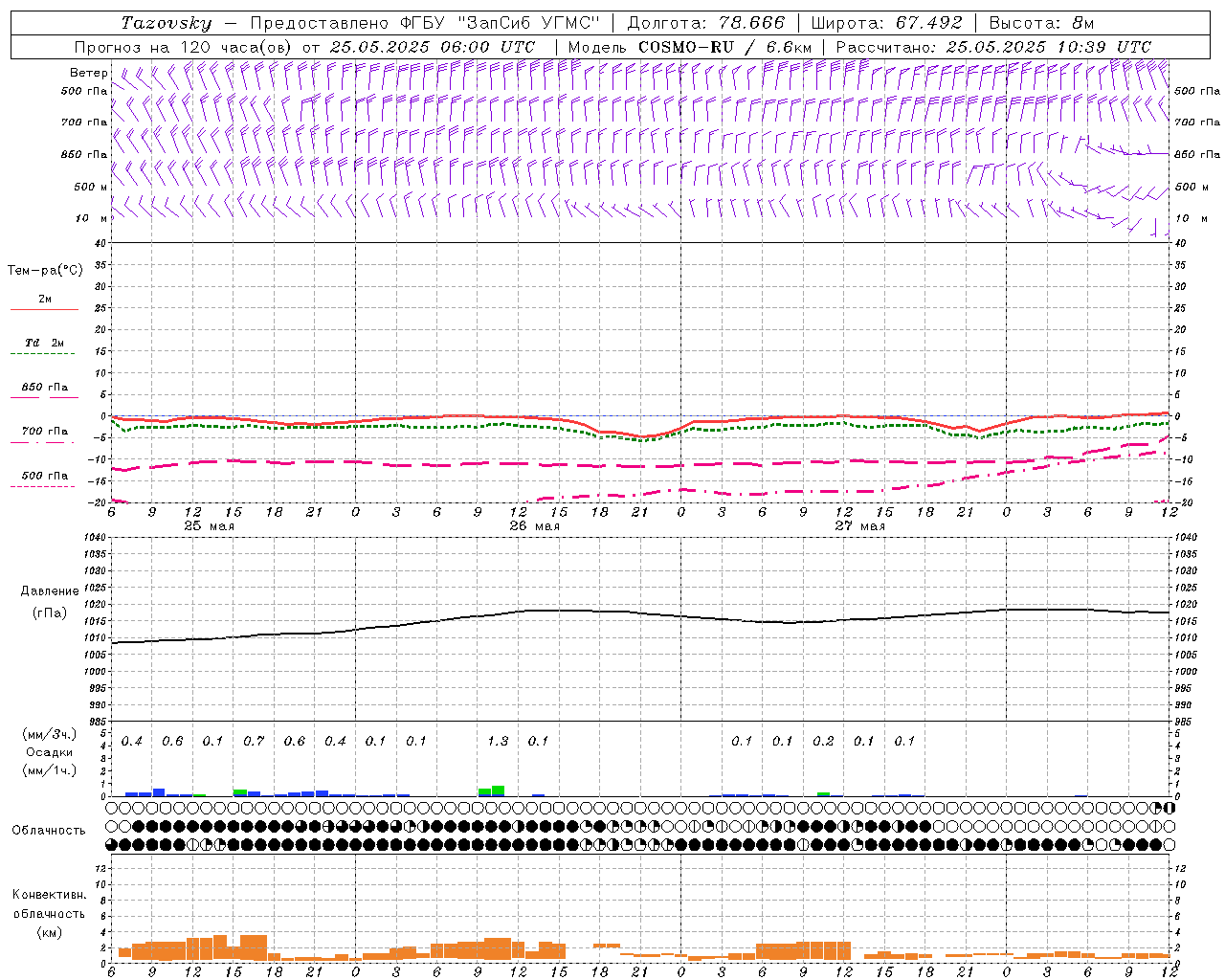This screenshot has width=1225, height=980.
Task: Click the 26 мая date label
Action: pyautogui.click(x=534, y=526)
